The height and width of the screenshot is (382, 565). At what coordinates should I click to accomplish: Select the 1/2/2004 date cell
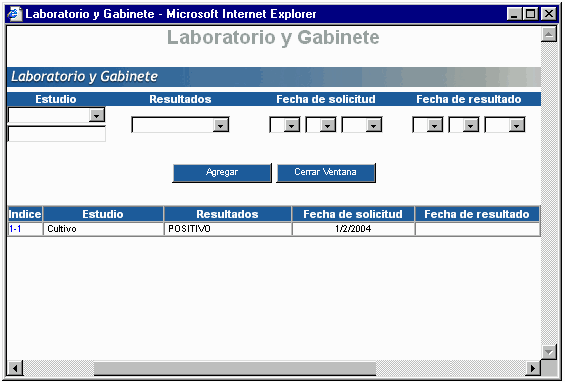click(353, 229)
